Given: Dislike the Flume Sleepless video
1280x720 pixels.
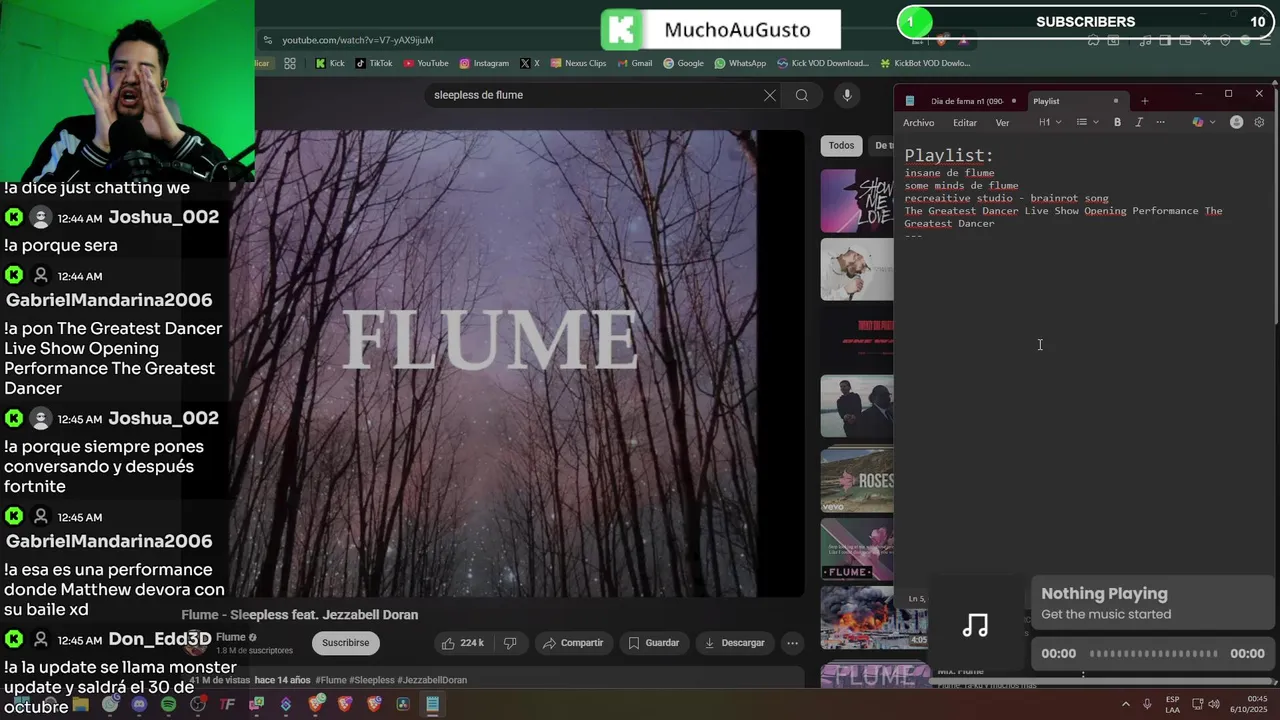Looking at the screenshot, I should (x=510, y=643).
